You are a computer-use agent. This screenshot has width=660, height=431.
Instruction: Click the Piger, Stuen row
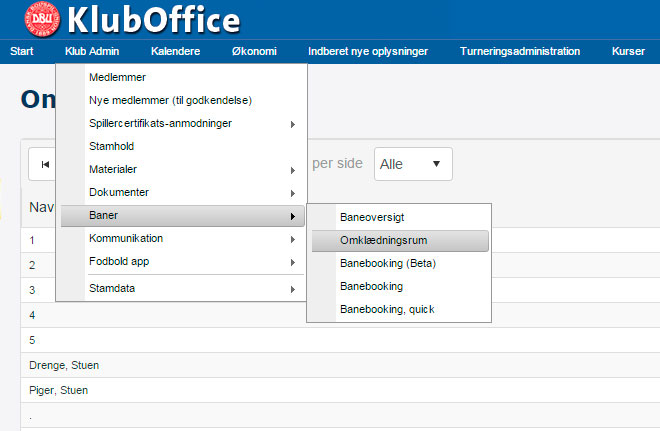click(x=340, y=390)
